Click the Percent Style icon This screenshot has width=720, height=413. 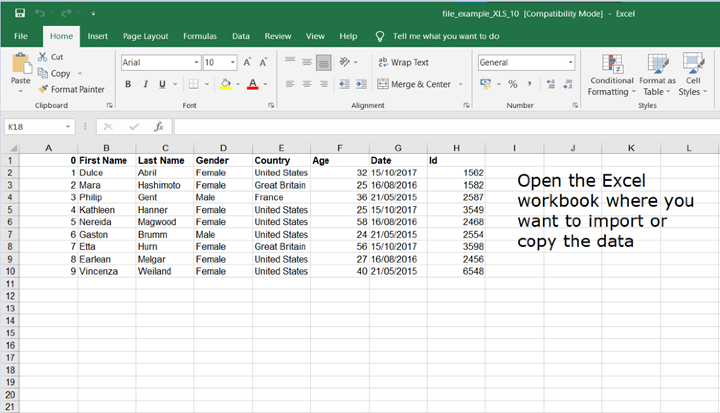512,84
